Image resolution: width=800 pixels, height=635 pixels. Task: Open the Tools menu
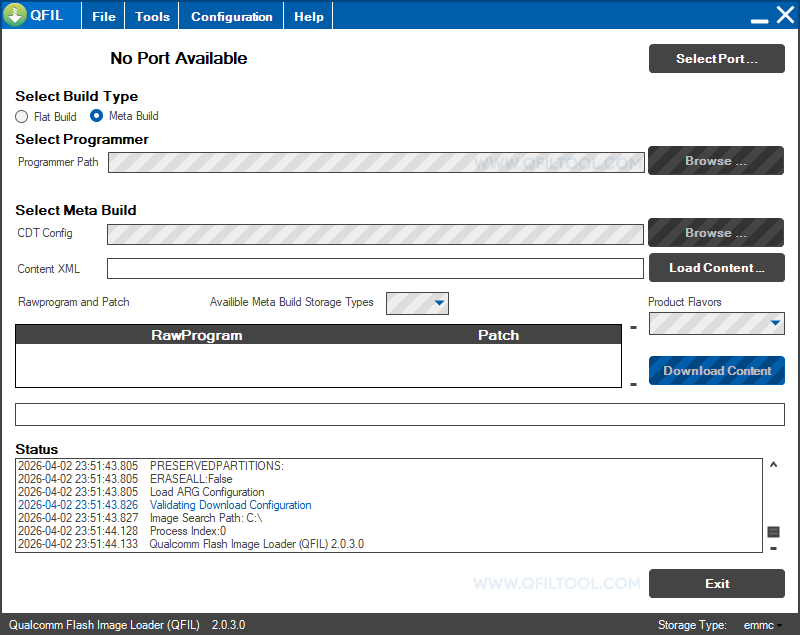click(x=151, y=15)
